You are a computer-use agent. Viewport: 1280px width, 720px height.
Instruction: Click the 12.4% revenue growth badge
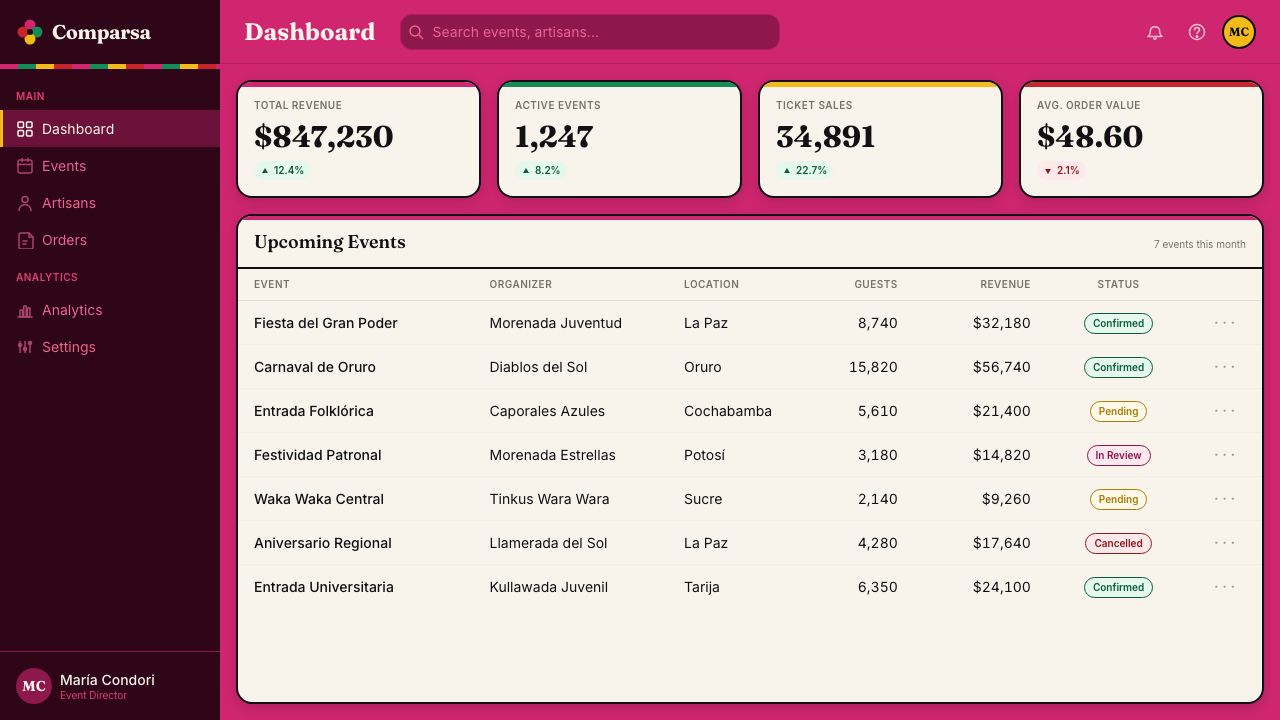click(x=282, y=171)
